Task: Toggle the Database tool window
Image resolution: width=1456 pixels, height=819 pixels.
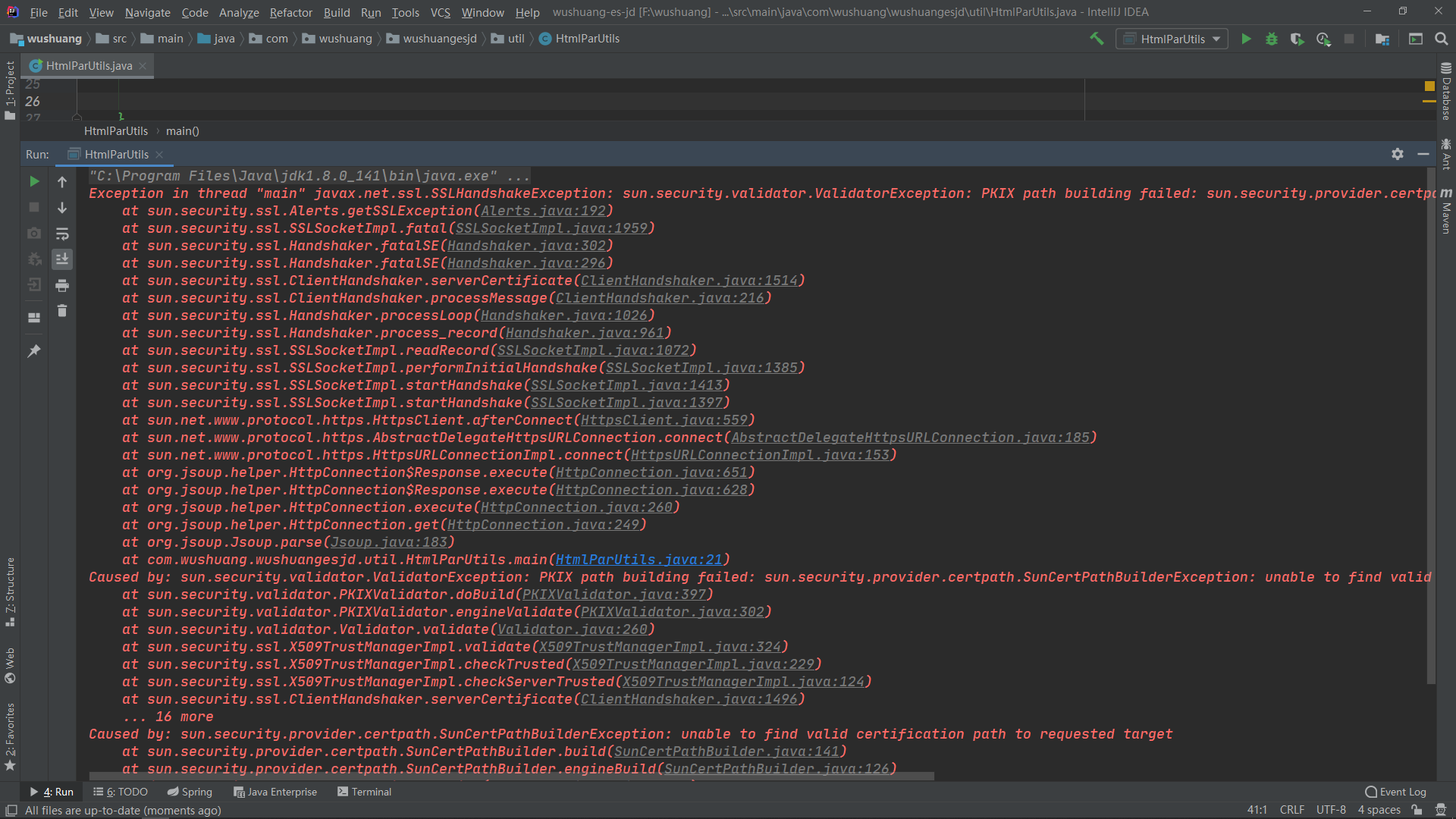Action: 1446,91
